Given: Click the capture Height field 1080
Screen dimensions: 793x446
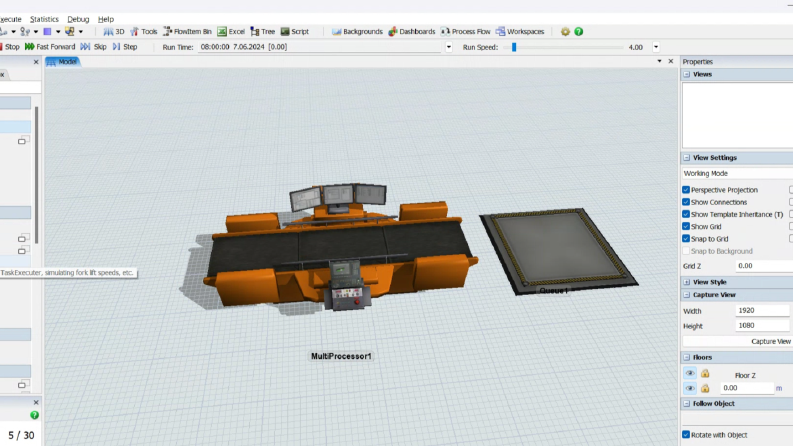Looking at the screenshot, I should pos(762,326).
